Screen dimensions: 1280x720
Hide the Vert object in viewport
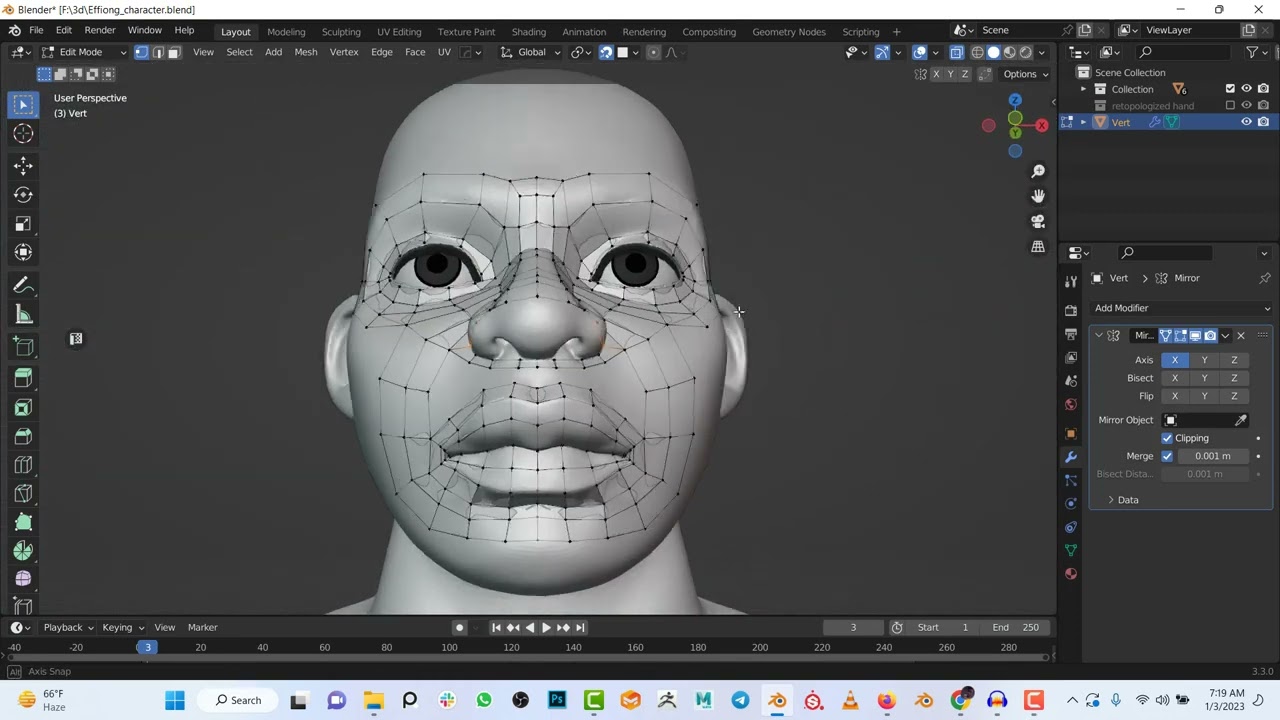1246,122
